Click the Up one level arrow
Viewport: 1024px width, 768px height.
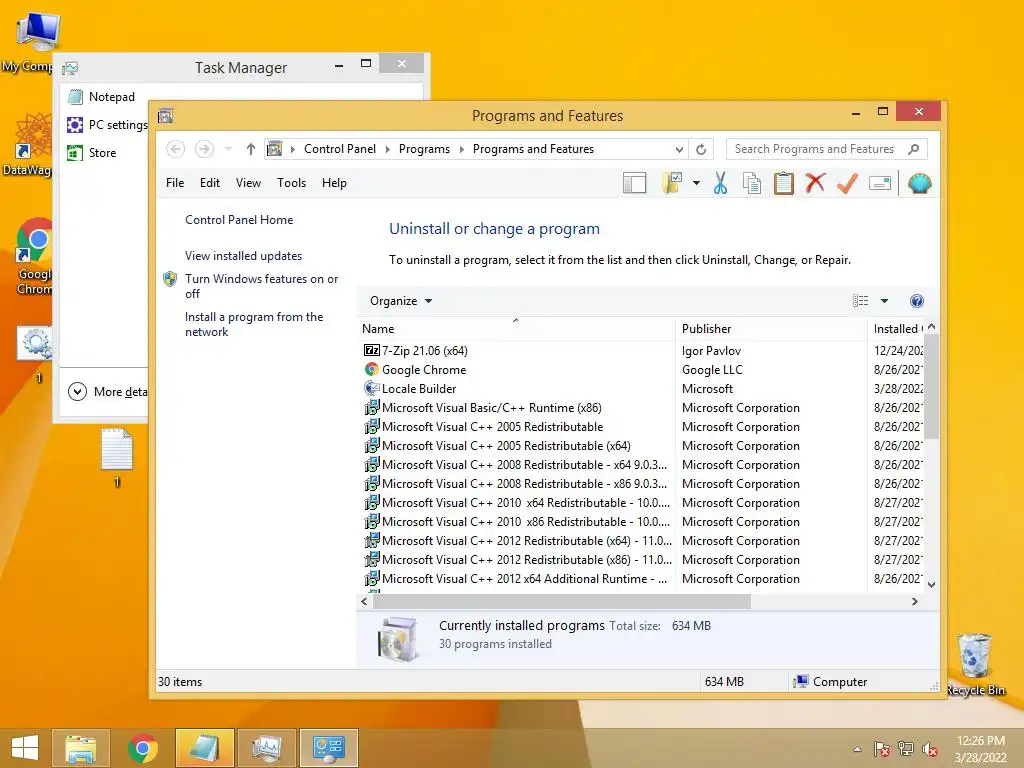[251, 150]
